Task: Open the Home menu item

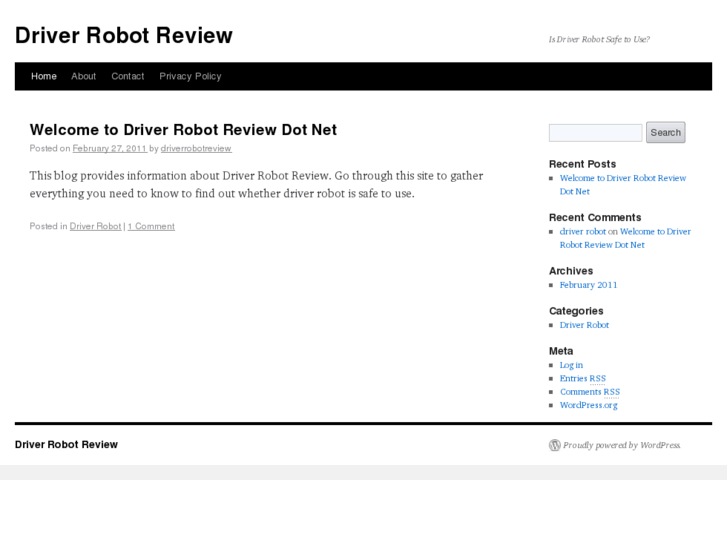Action: click(x=44, y=76)
